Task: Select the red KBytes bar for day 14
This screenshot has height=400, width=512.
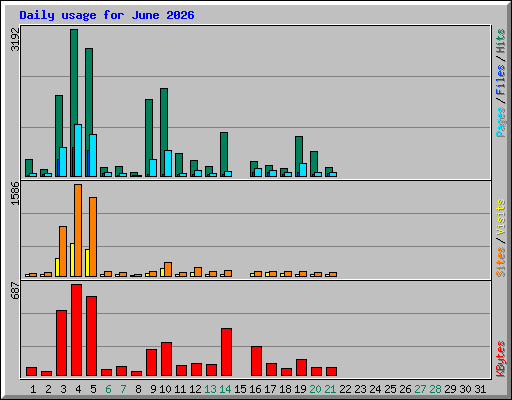Action: [x=226, y=352]
